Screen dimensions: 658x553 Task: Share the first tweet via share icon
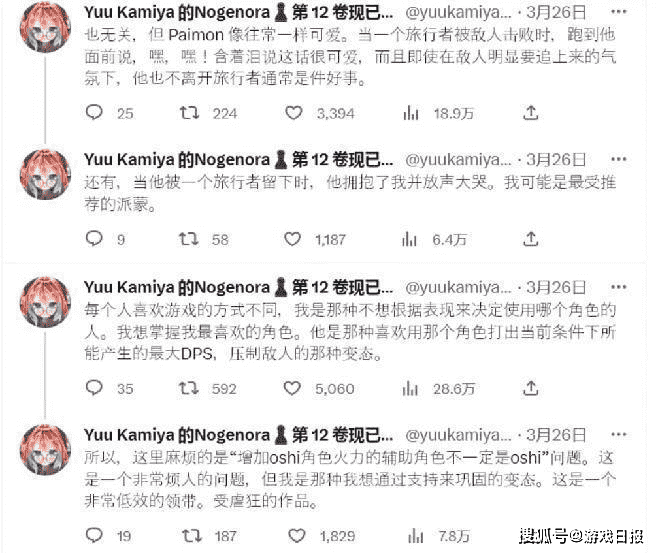(x=530, y=112)
